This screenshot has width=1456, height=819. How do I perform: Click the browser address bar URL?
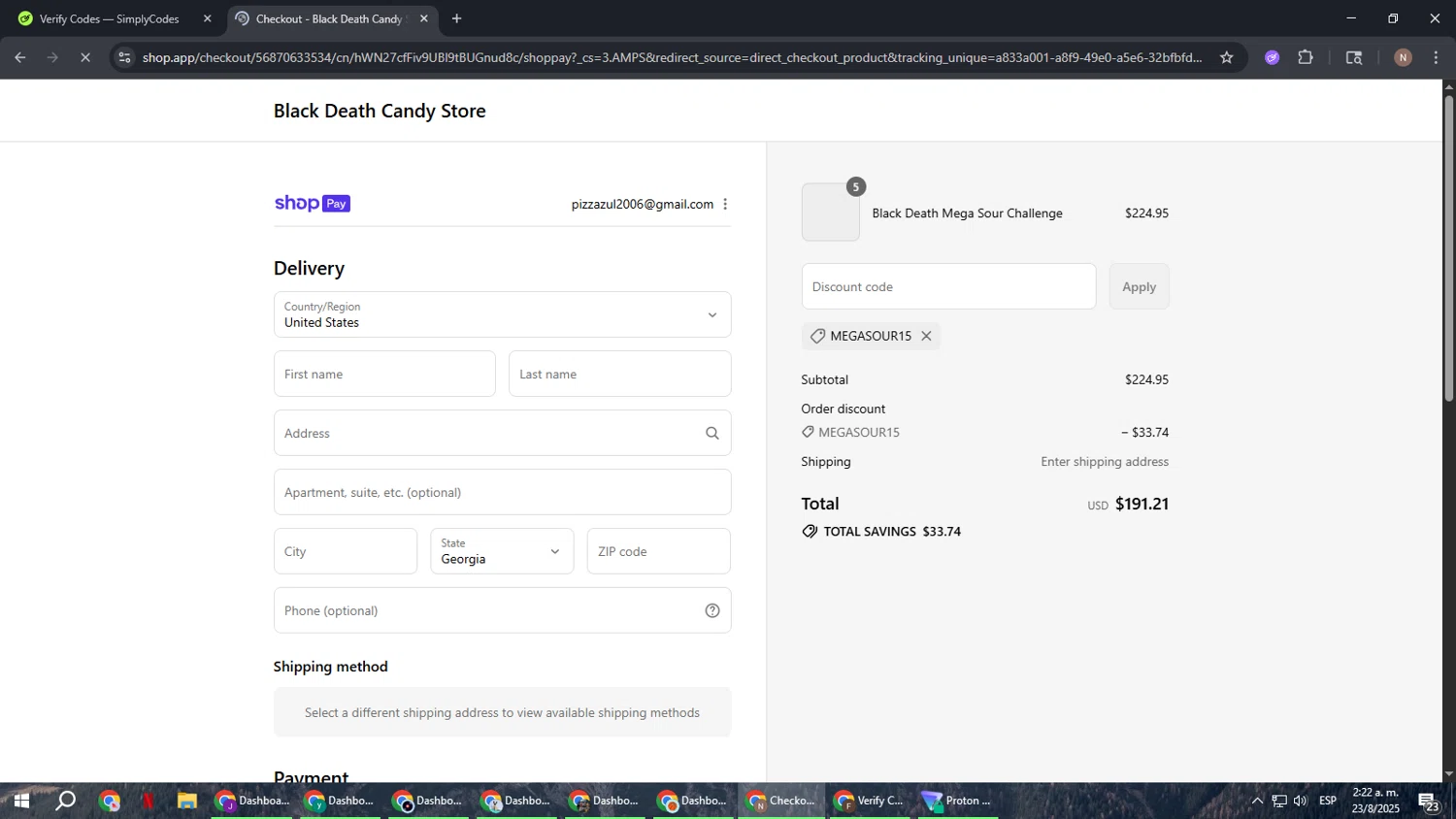(672, 57)
